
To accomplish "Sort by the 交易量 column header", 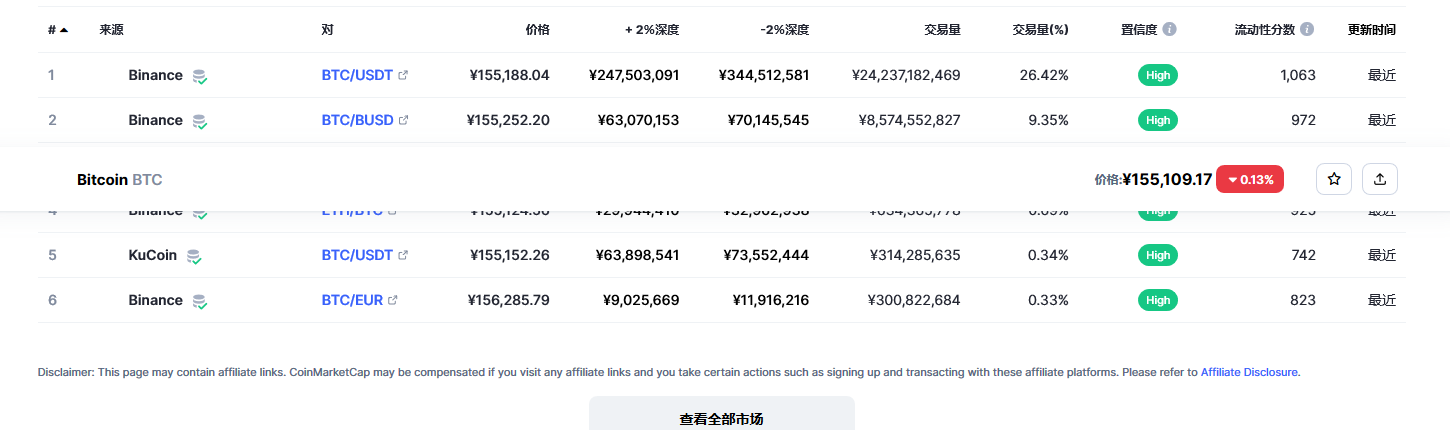I will (942, 30).
